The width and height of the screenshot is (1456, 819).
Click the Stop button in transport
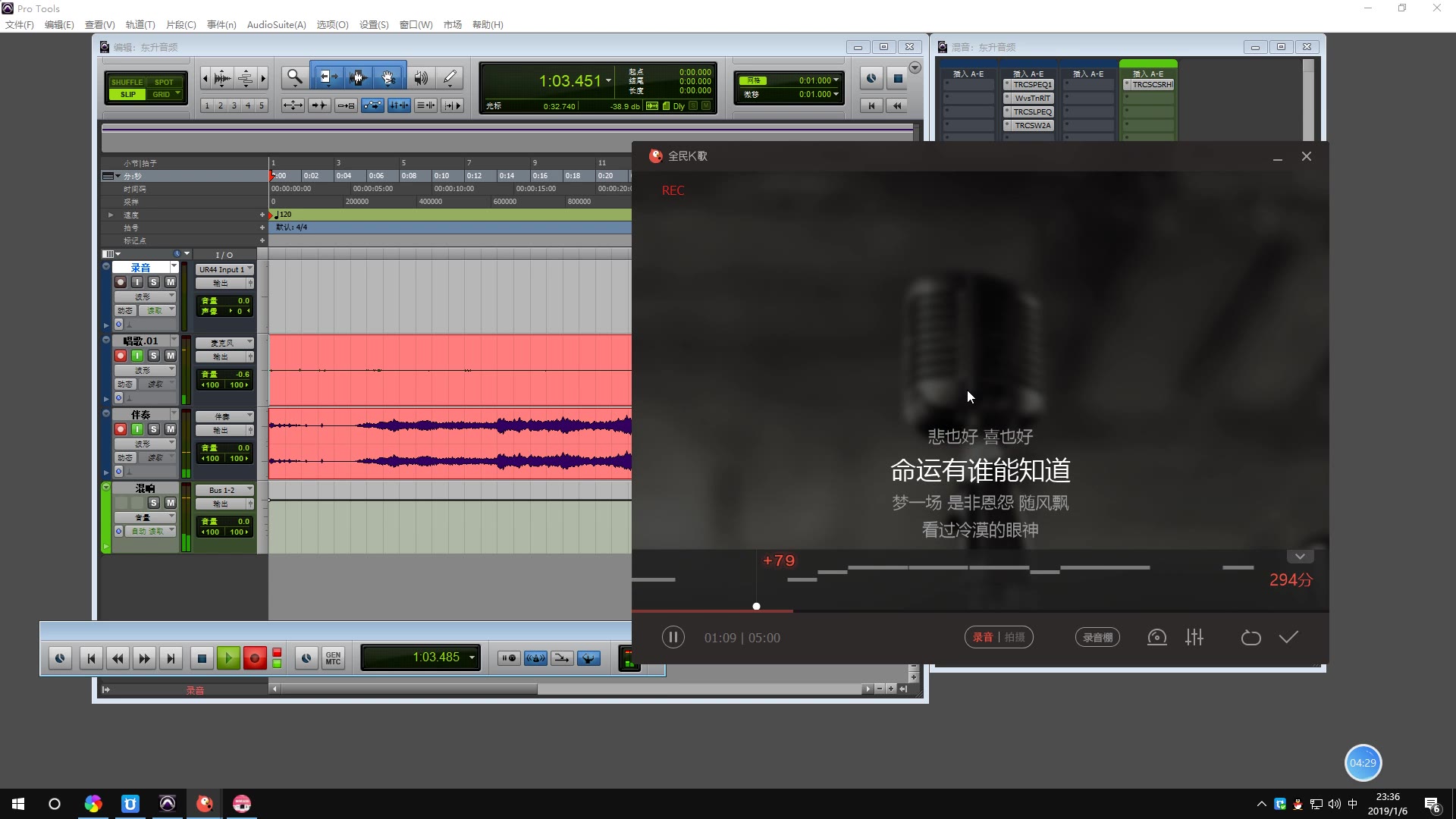(x=201, y=658)
